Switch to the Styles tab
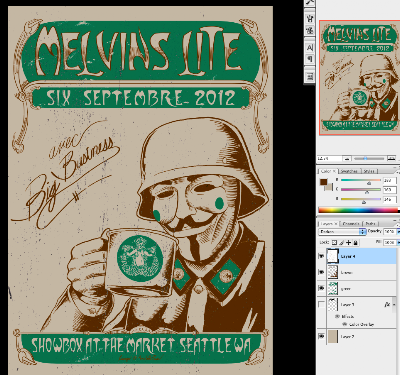 click(x=369, y=171)
